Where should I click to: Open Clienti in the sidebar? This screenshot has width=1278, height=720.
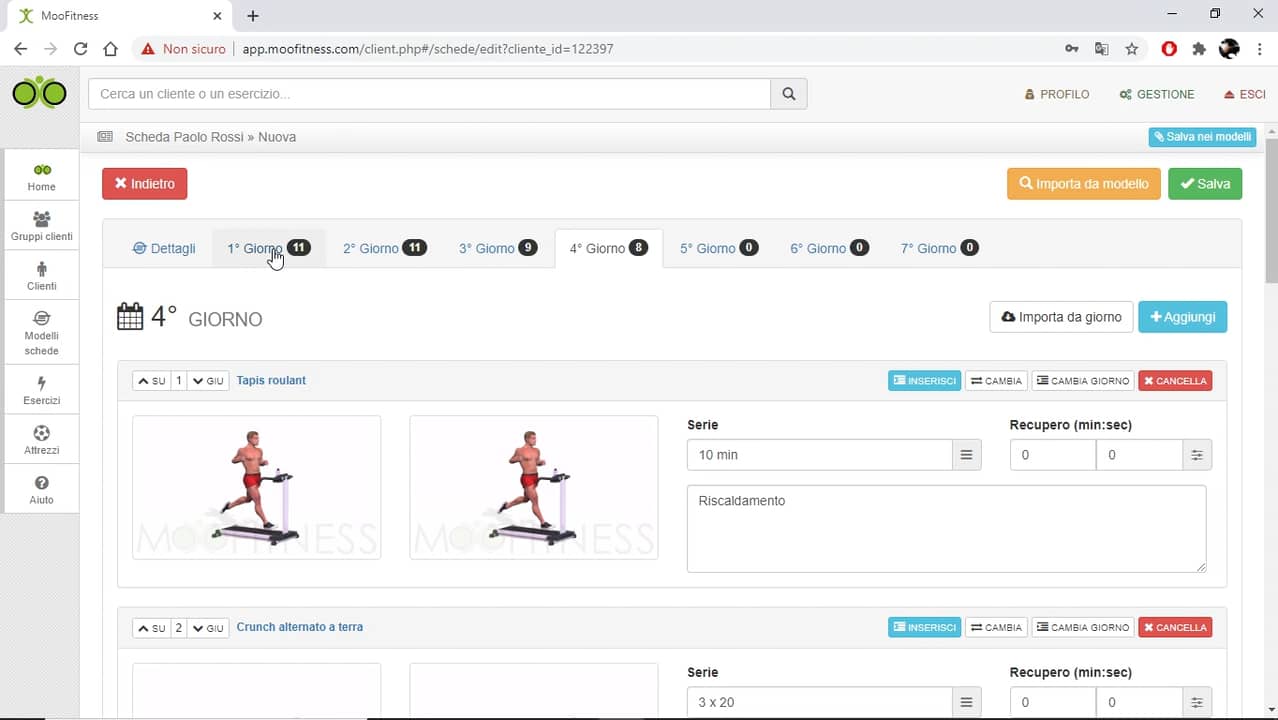(42, 276)
